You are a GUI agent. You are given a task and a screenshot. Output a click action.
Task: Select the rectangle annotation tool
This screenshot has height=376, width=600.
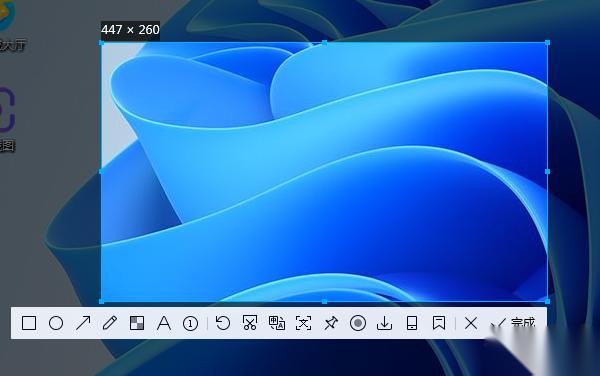coord(29,323)
